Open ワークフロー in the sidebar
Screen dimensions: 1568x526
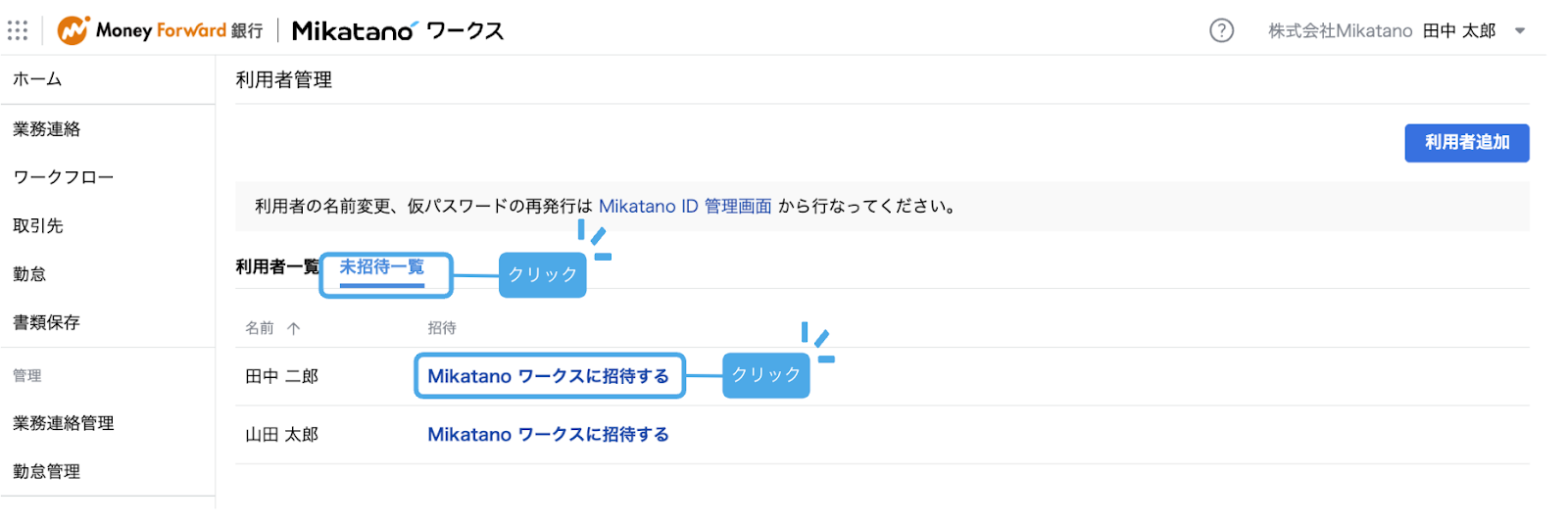tap(63, 177)
